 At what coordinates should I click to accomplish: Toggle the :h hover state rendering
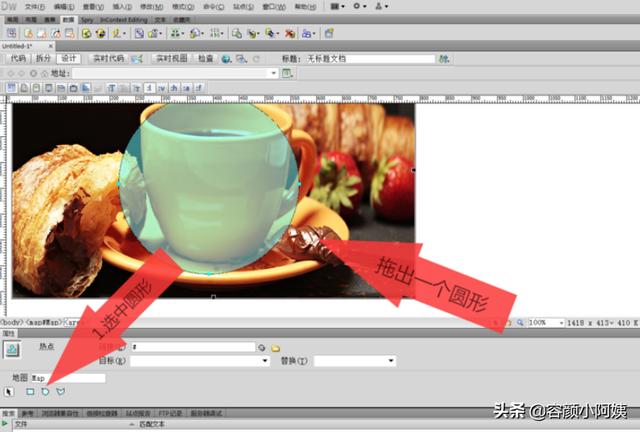click(174, 88)
